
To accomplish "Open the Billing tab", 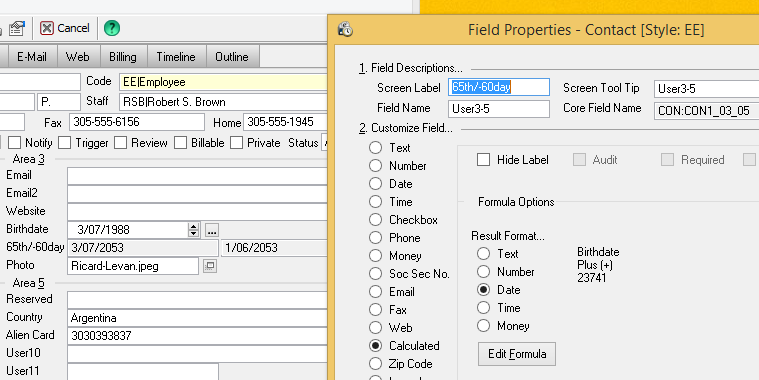I will [x=122, y=57].
